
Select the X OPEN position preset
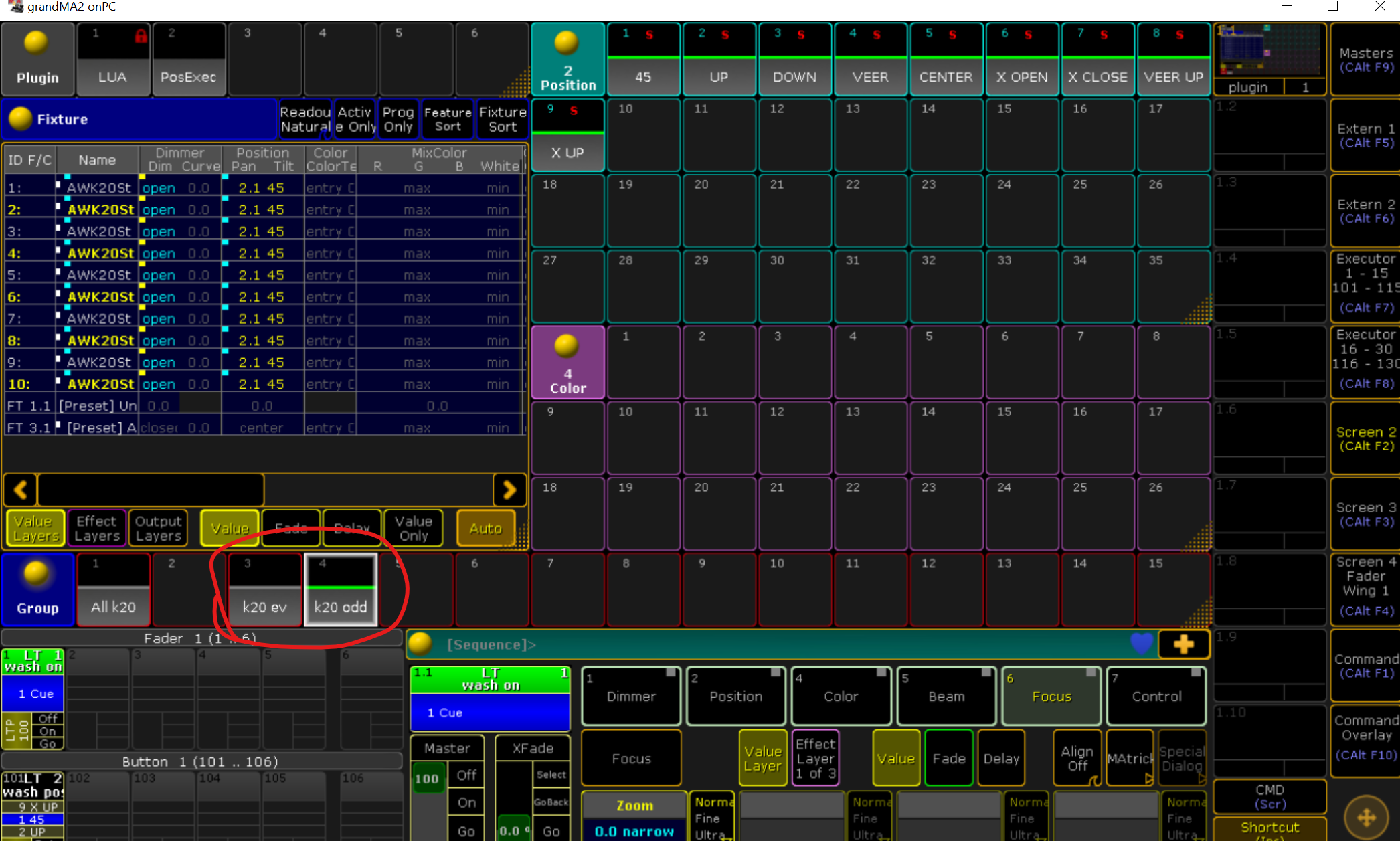[1021, 60]
